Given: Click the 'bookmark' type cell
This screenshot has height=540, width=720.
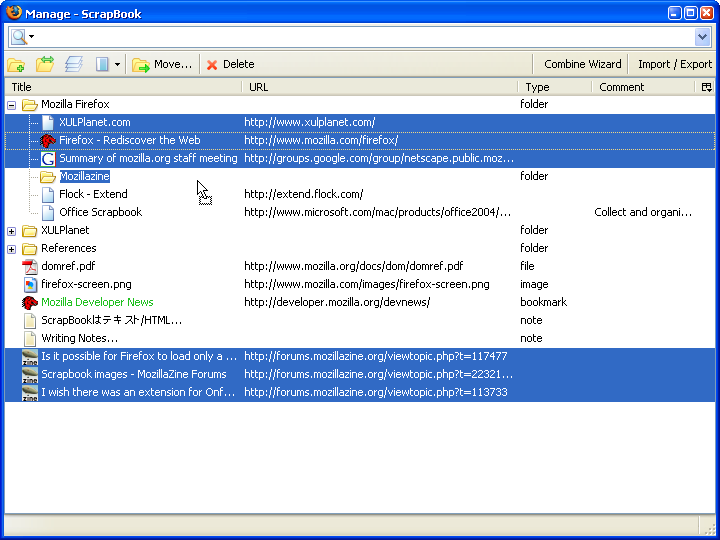Looking at the screenshot, I should click(x=543, y=302).
